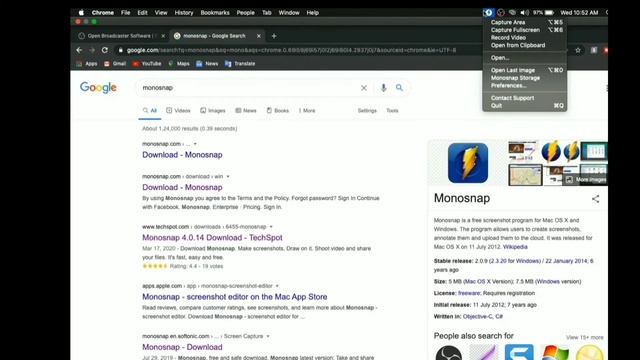Choose Open from Clipboard
This screenshot has height=360, width=640.
(x=524, y=45)
